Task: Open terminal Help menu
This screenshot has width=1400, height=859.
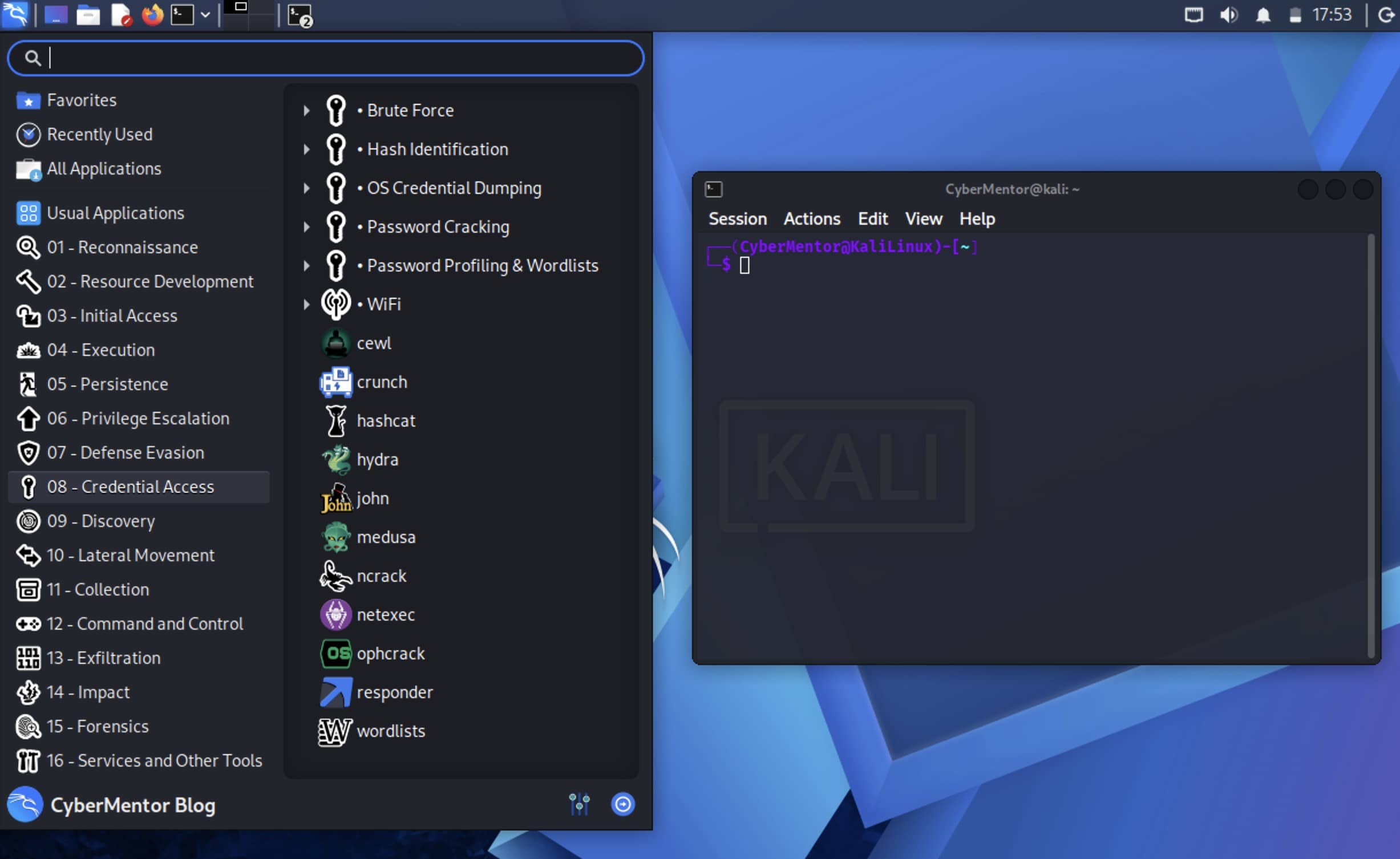Action: click(x=977, y=219)
